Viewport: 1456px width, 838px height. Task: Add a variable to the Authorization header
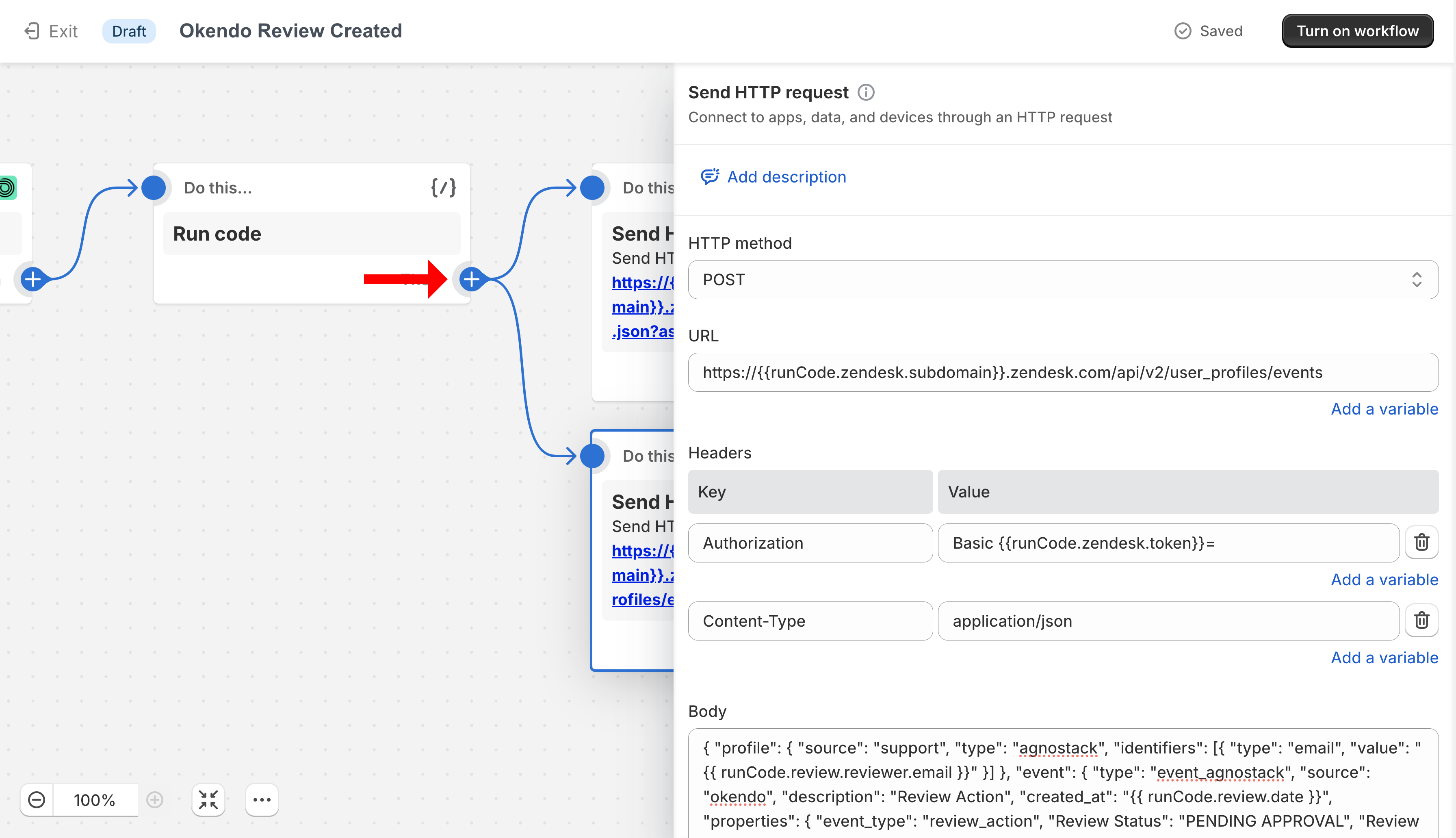pos(1384,580)
